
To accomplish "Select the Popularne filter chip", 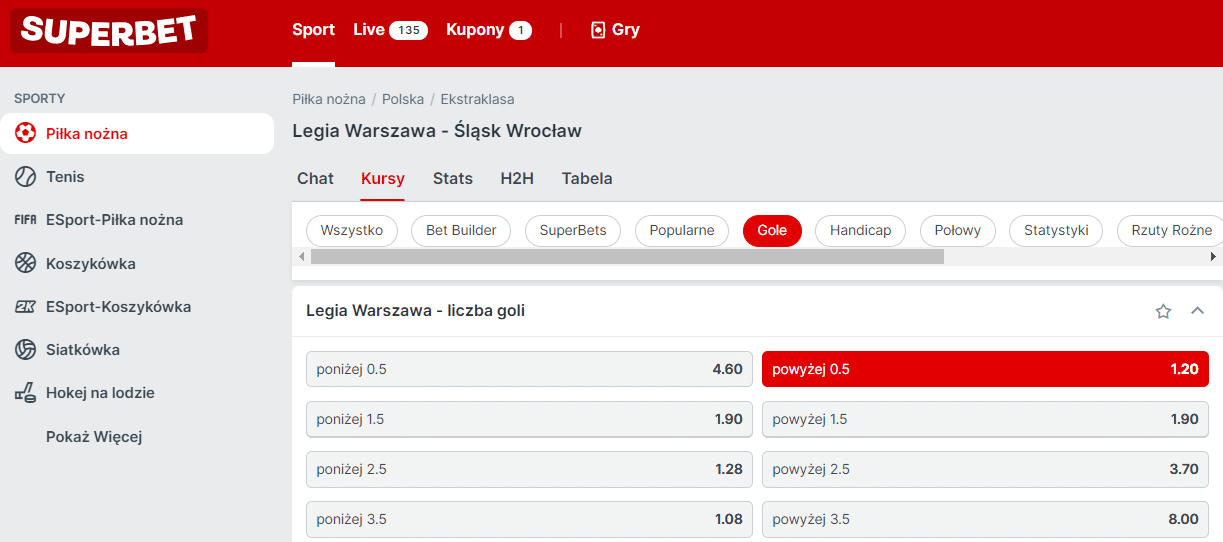I will tap(682, 230).
